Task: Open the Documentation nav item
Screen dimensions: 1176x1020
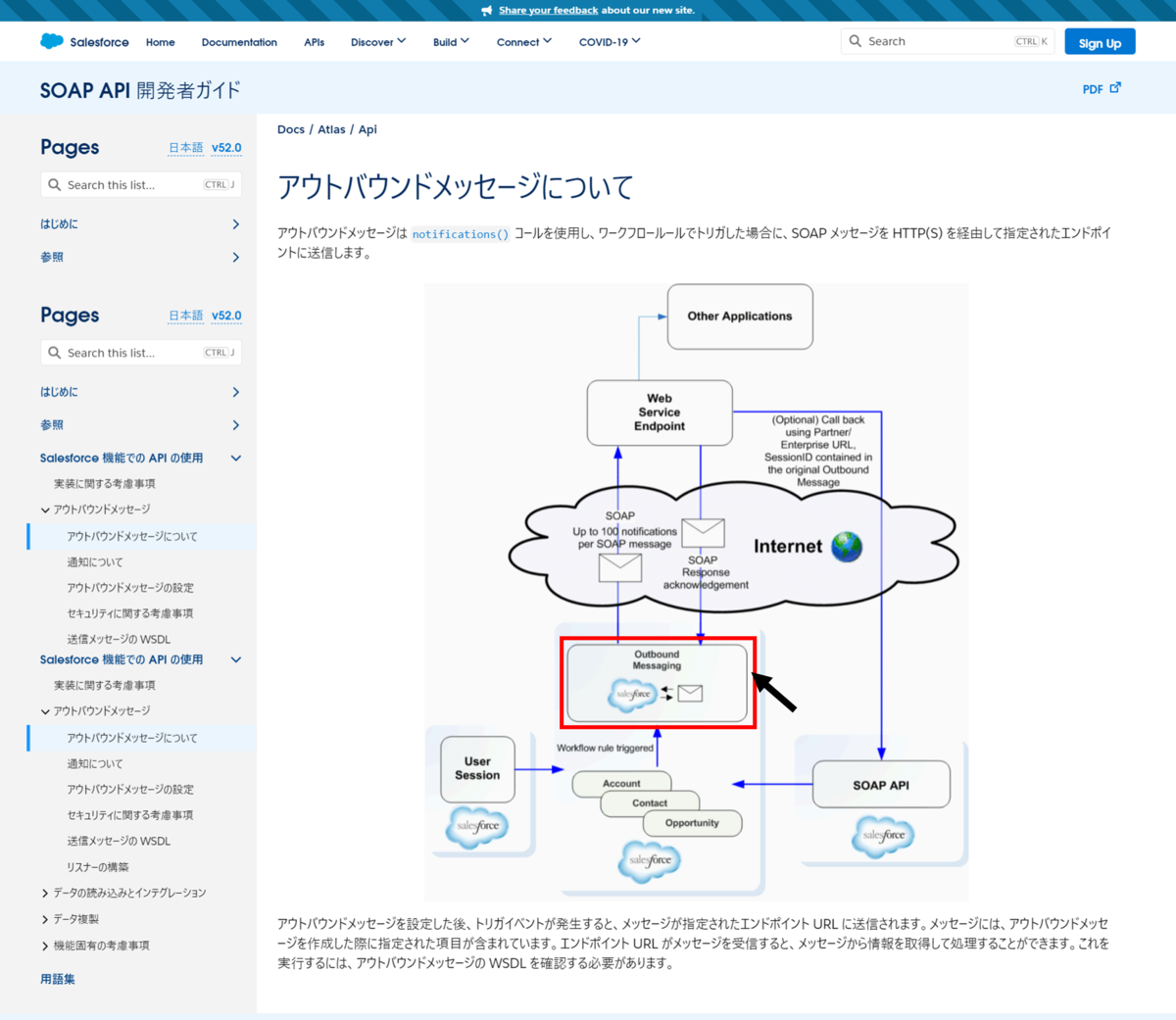Action: point(239,42)
